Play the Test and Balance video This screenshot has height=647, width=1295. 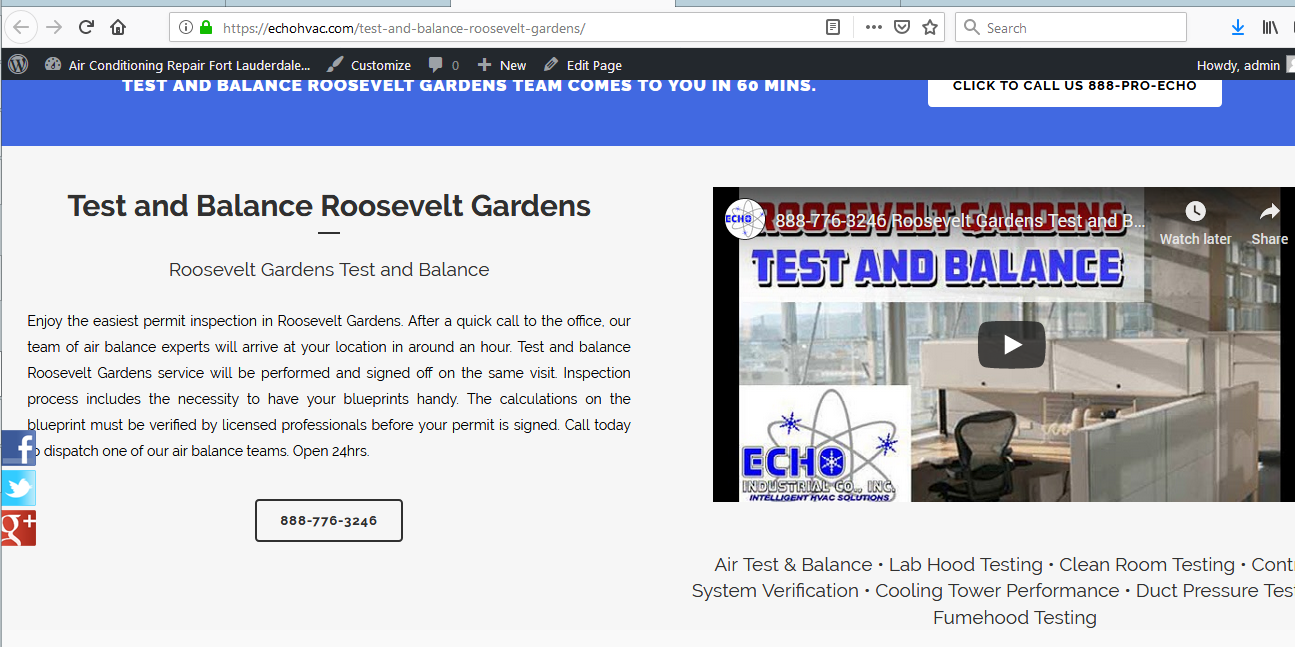pos(1011,345)
